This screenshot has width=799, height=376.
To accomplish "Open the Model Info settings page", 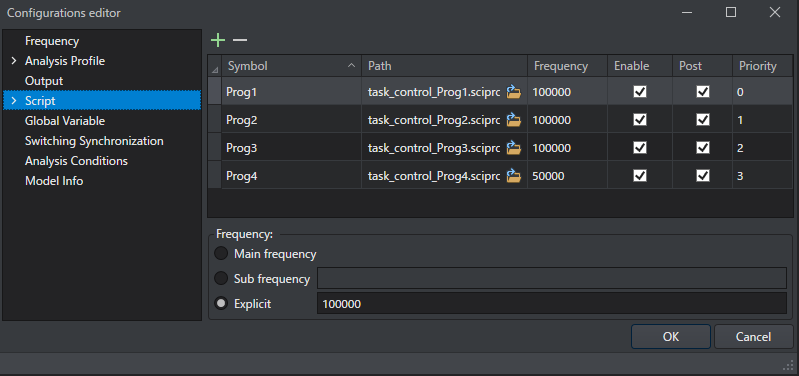I will pyautogui.click(x=54, y=181).
